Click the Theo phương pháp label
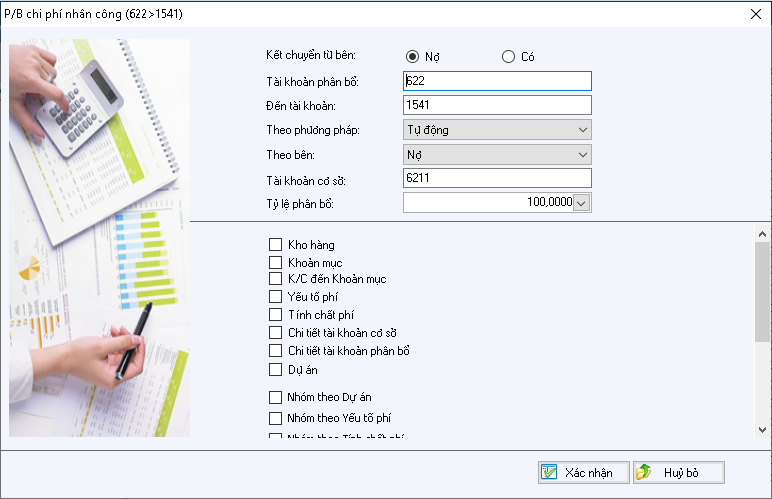The image size is (772, 499). 313,130
